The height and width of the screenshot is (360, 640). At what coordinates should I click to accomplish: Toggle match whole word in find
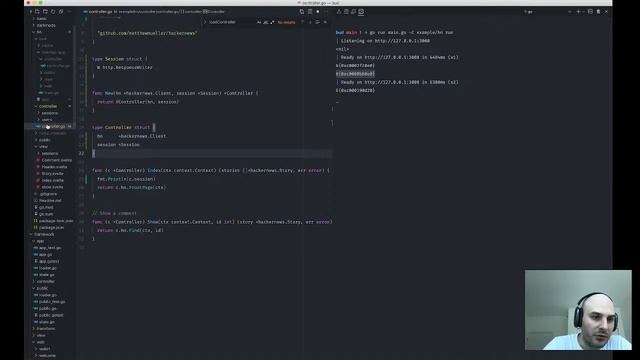tap(266, 22)
